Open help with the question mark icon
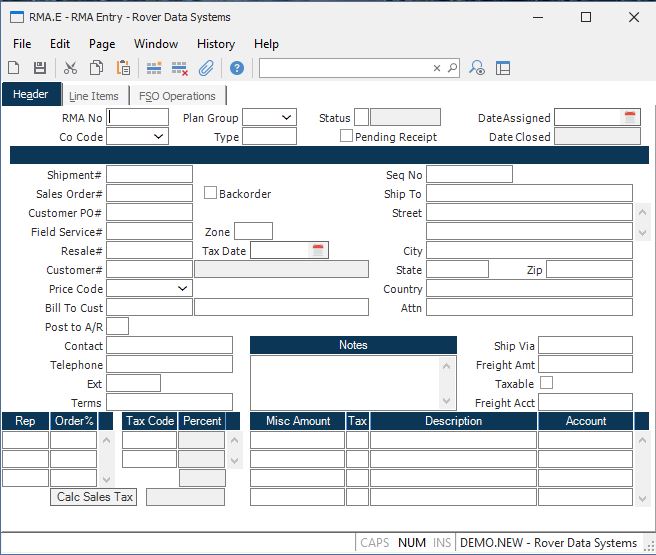This screenshot has width=656, height=555. [237, 68]
